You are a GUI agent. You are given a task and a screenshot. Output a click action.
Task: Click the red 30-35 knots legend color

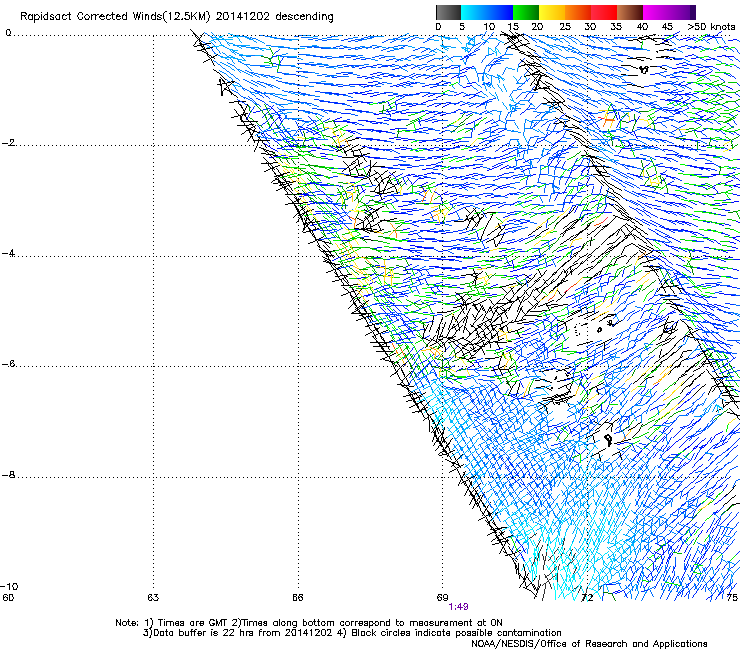tap(604, 12)
